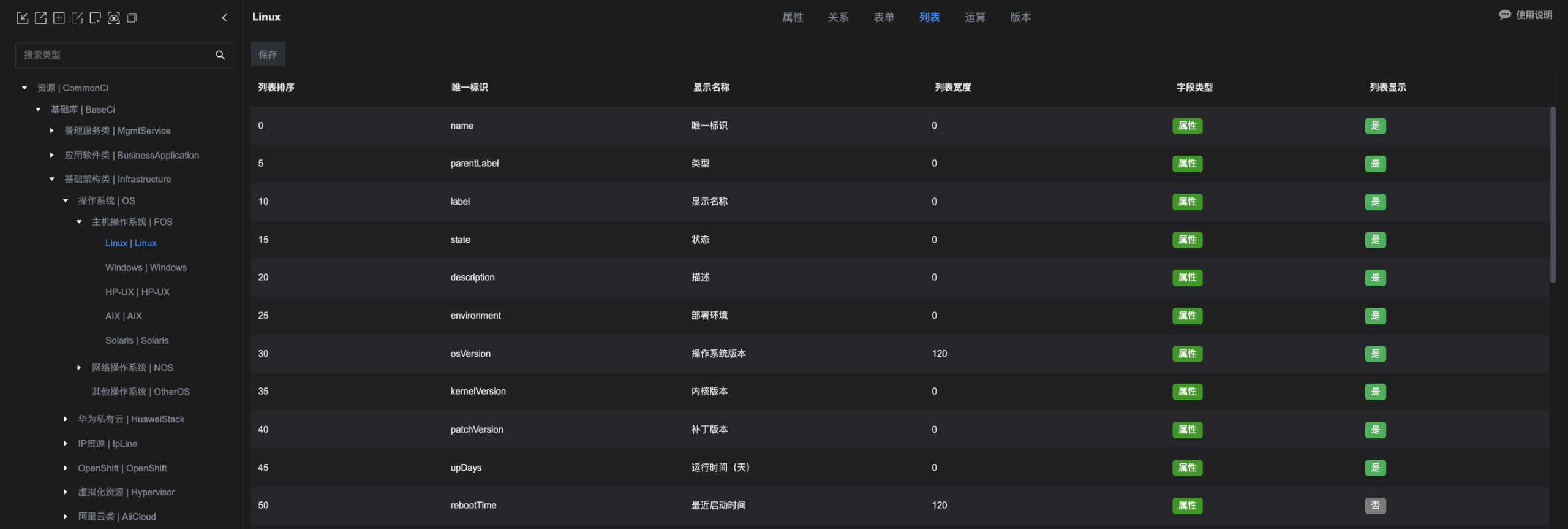
Task: Select Solaris | Solaris in the tree
Action: pos(137,341)
